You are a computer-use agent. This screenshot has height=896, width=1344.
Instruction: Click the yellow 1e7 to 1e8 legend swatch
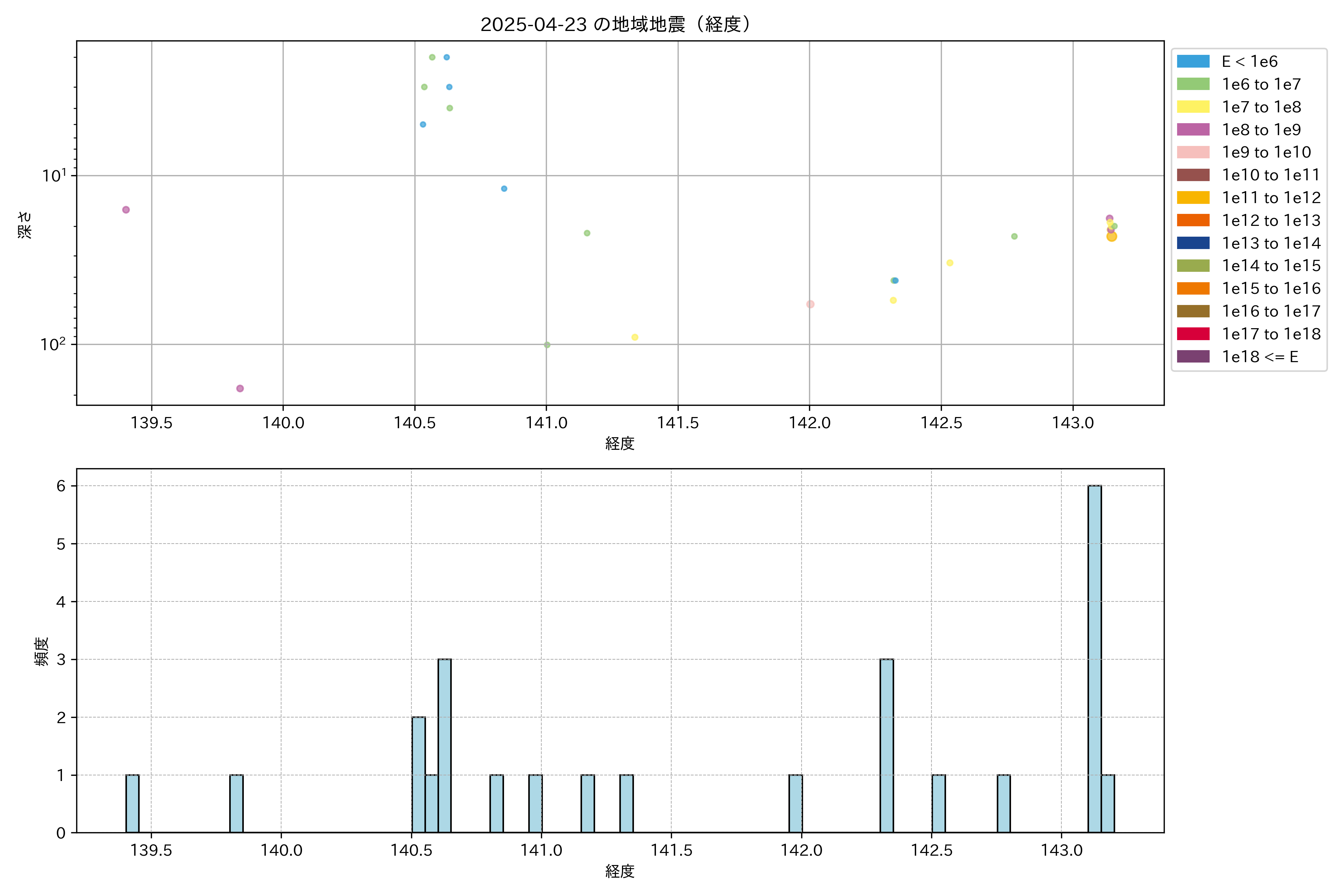click(x=1192, y=107)
